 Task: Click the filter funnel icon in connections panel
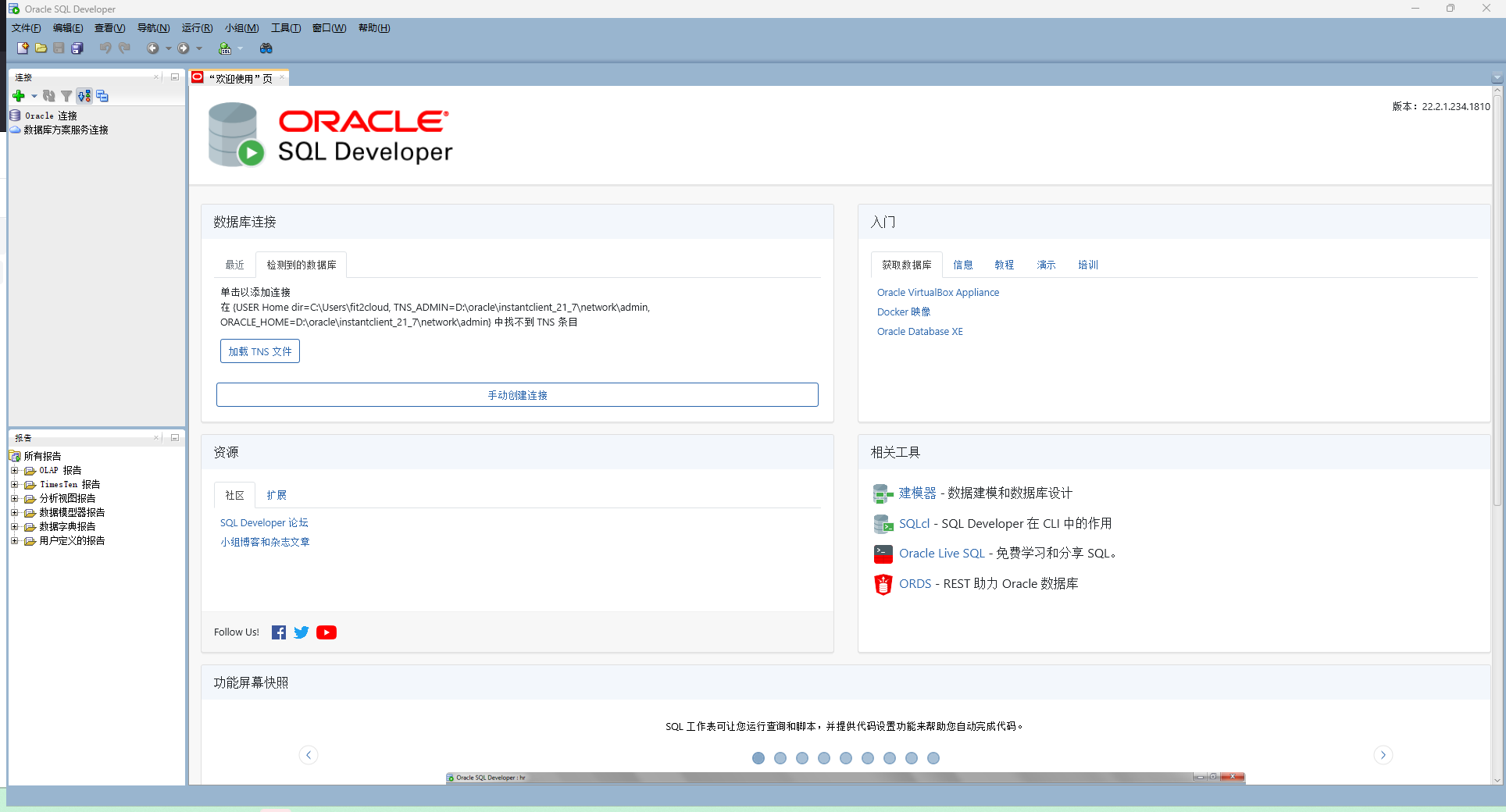click(x=66, y=96)
